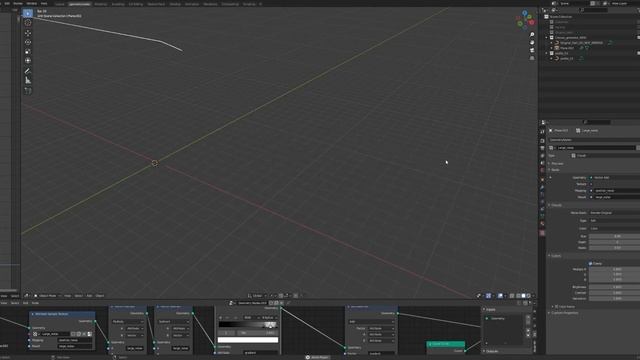Toggle the Clamp checkbox in Colors panel
640x360 pixels.
pos(591,264)
